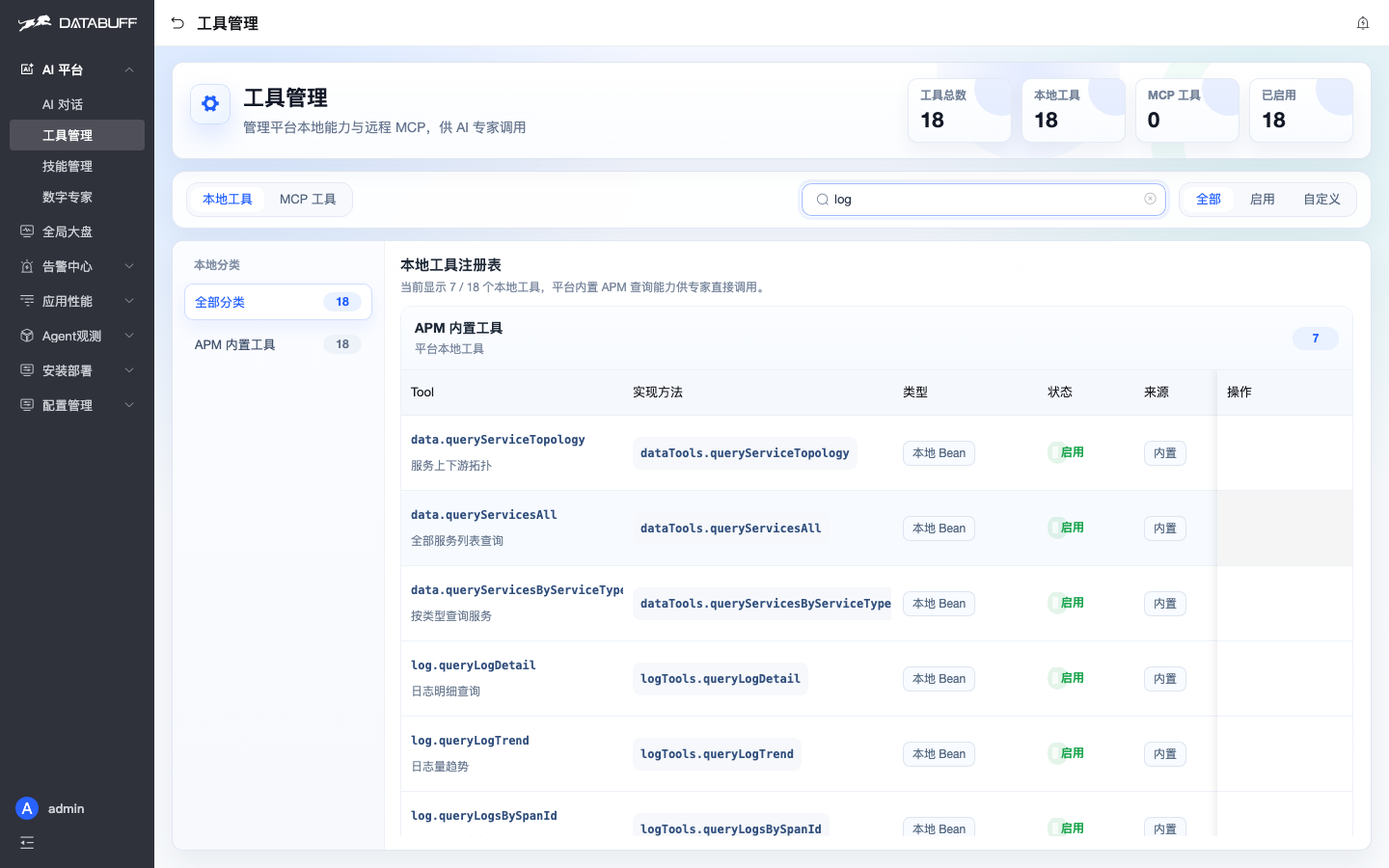Click the 全局大盘 sidebar icon
Viewport: 1389px width, 868px height.
point(27,231)
